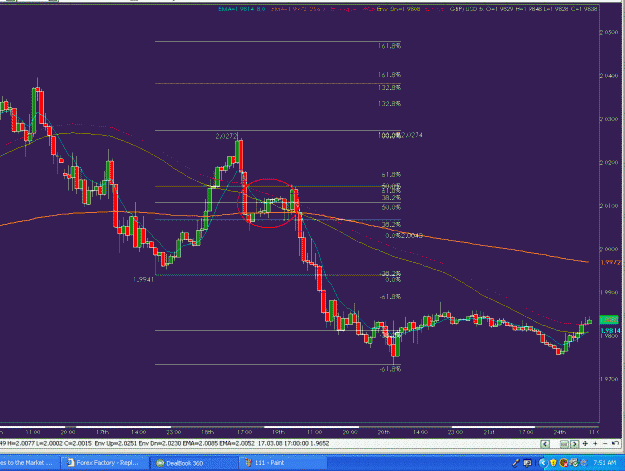Open the 'to the Market' taskbar window
Image resolution: width=625 pixels, height=471 pixels.
point(28,463)
